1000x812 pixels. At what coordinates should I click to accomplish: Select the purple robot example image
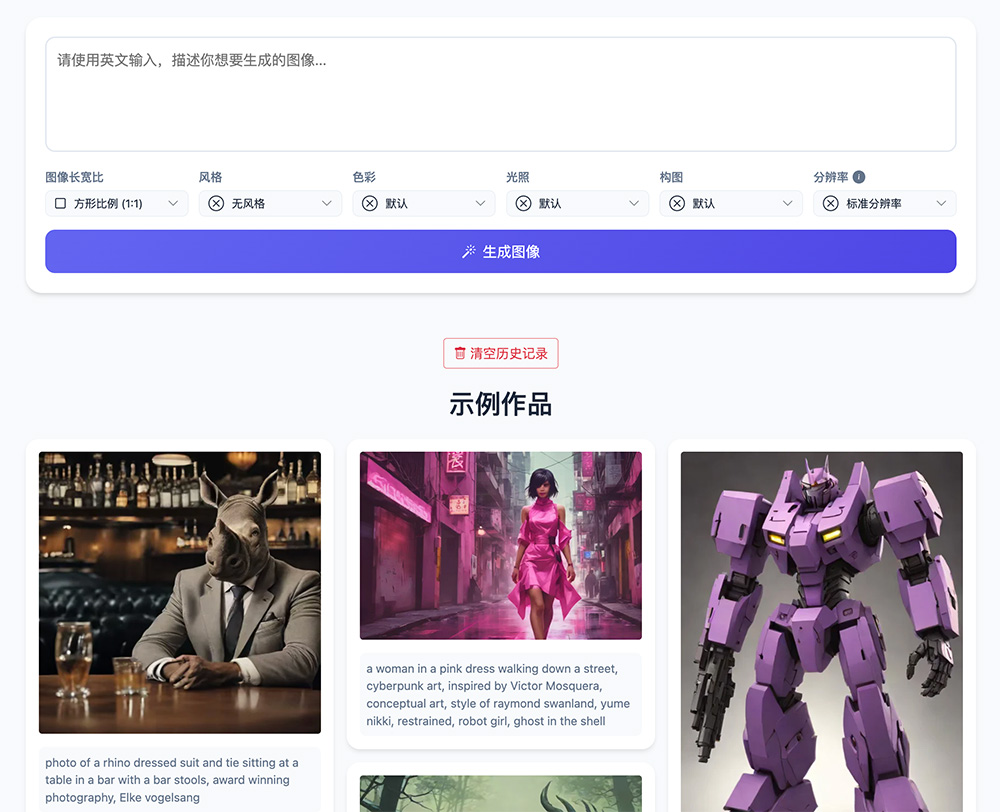pos(821,630)
